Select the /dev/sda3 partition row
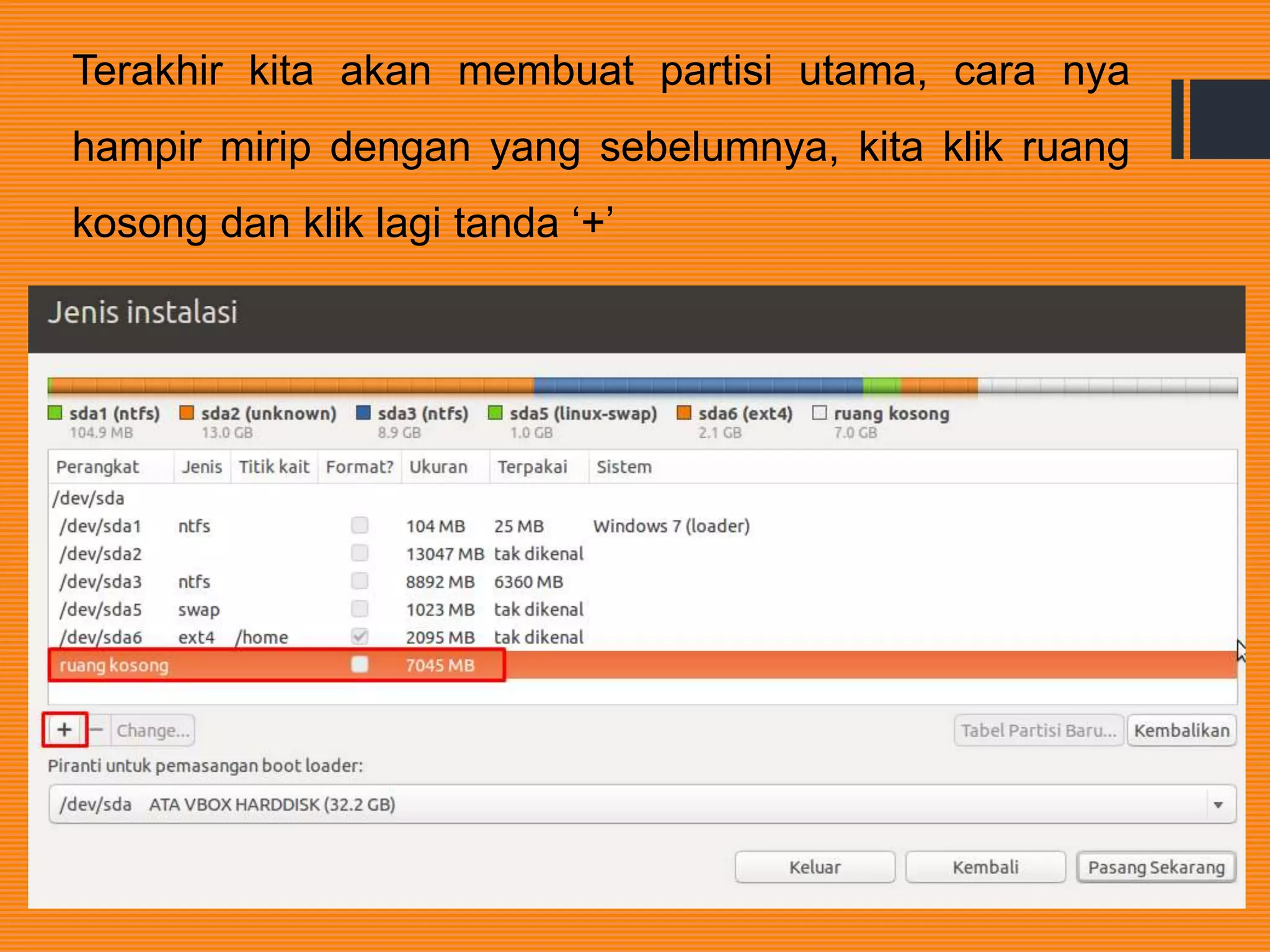The height and width of the screenshot is (952, 1270). (642, 581)
